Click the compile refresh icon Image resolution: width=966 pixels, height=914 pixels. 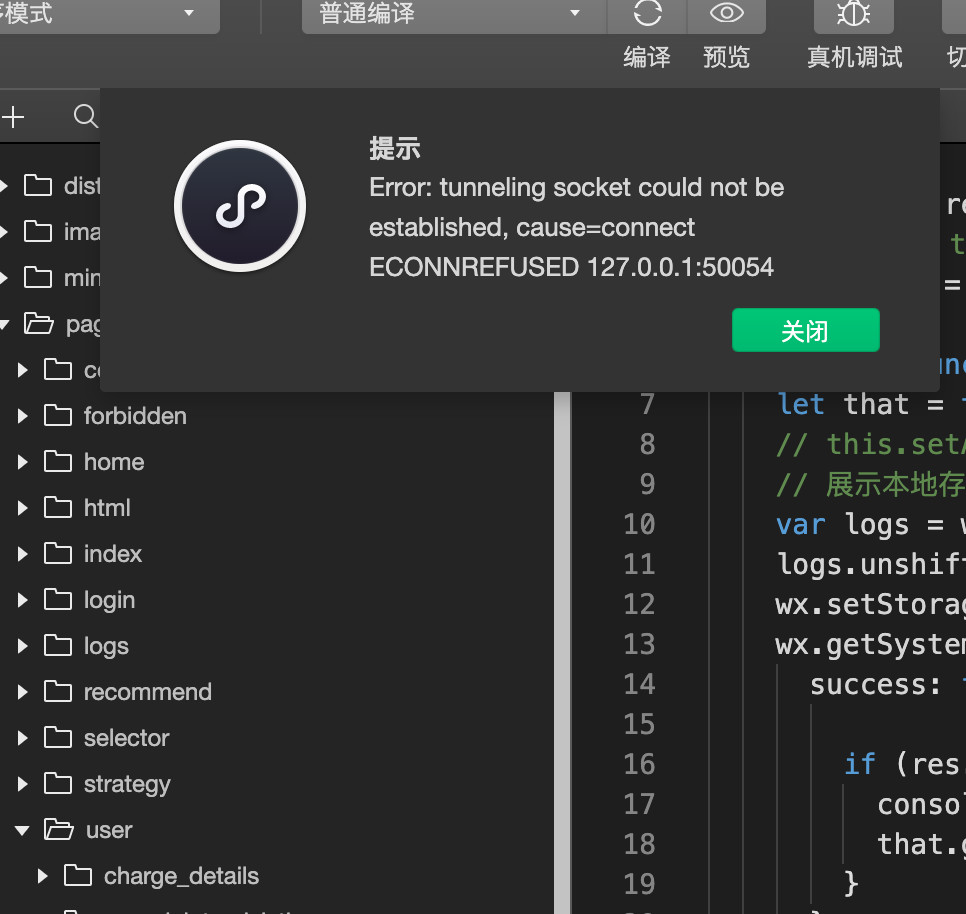pos(647,13)
